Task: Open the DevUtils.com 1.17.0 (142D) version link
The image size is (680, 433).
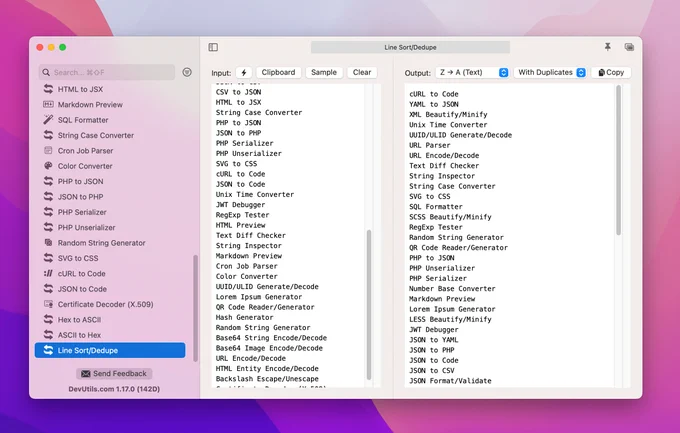Action: click(114, 389)
